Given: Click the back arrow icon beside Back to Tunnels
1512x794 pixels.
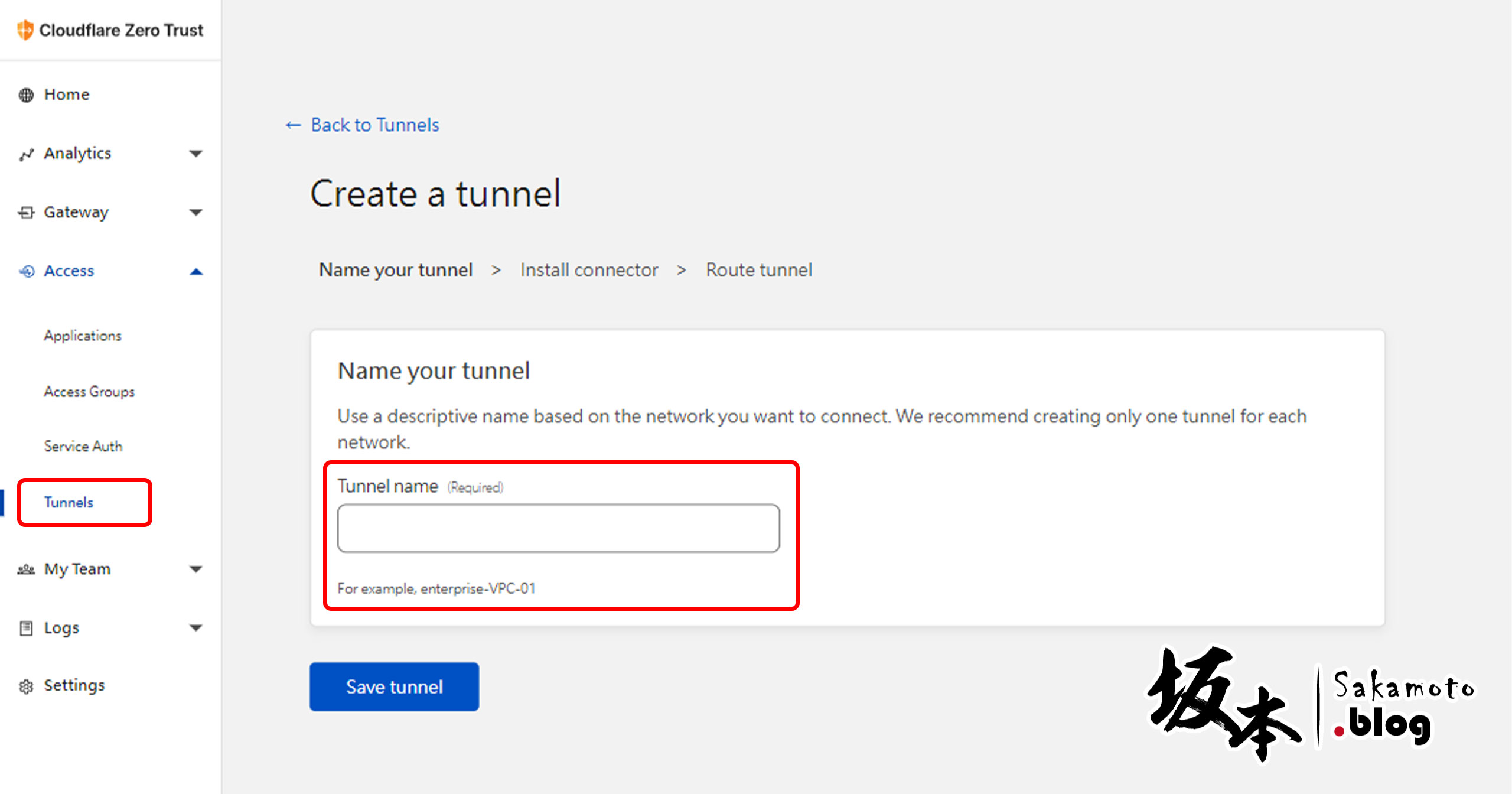Looking at the screenshot, I should tap(293, 125).
